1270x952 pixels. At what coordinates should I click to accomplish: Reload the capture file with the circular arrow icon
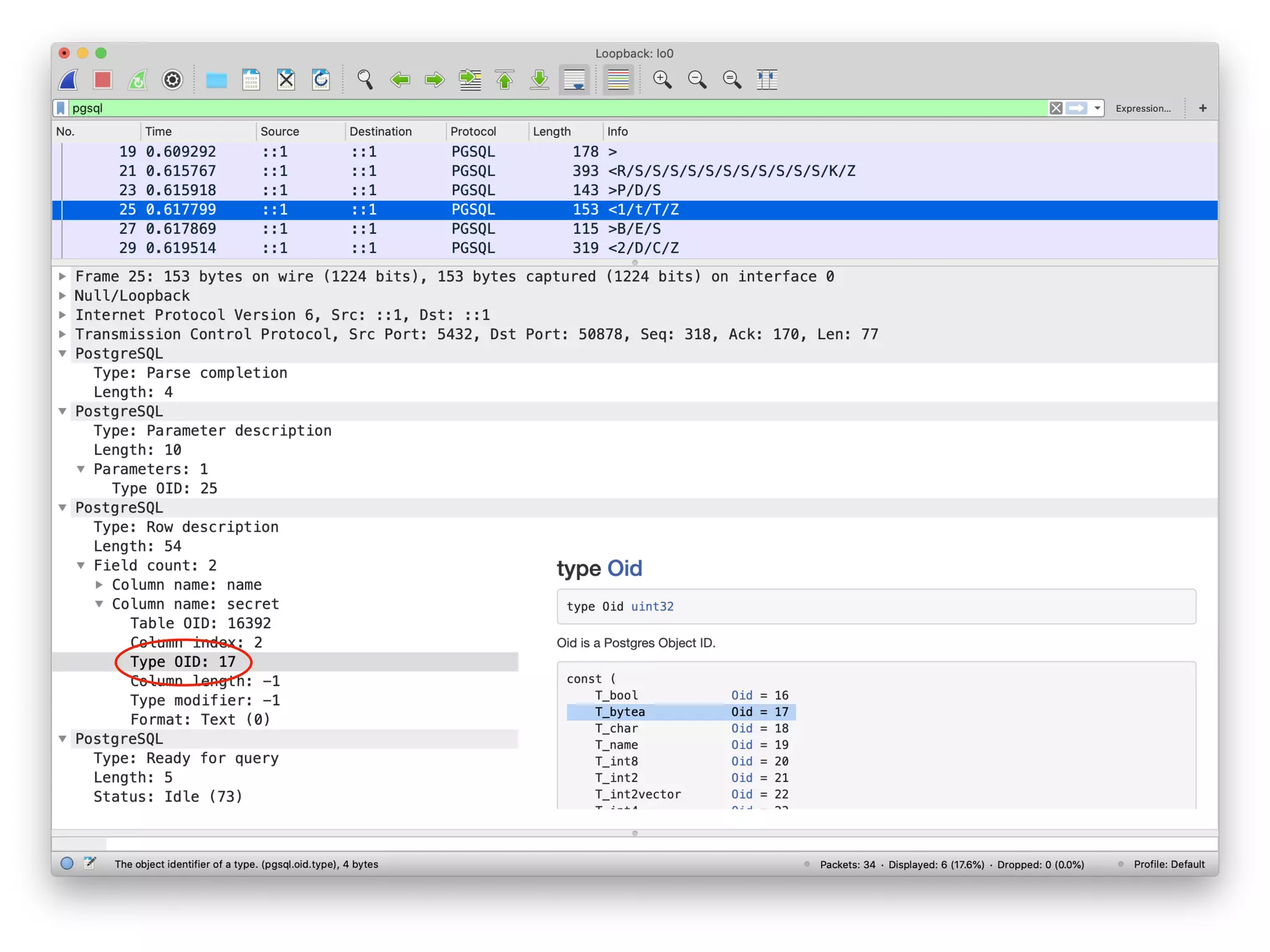[321, 79]
